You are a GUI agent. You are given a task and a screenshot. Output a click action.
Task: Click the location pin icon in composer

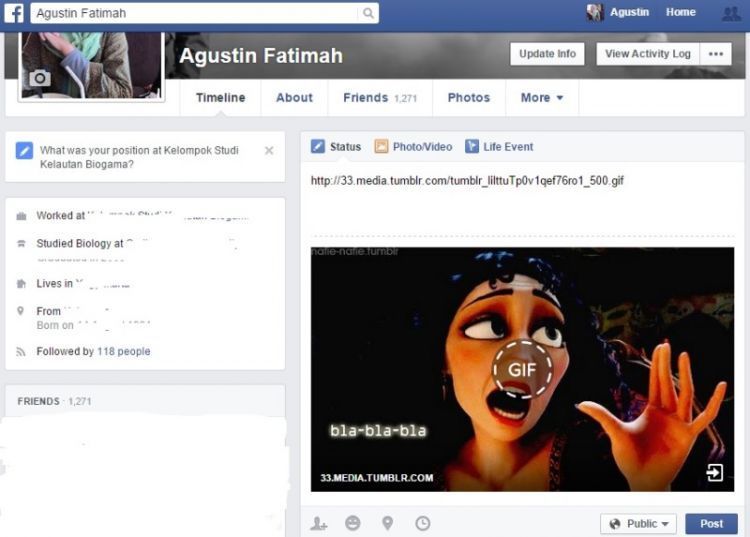point(387,523)
